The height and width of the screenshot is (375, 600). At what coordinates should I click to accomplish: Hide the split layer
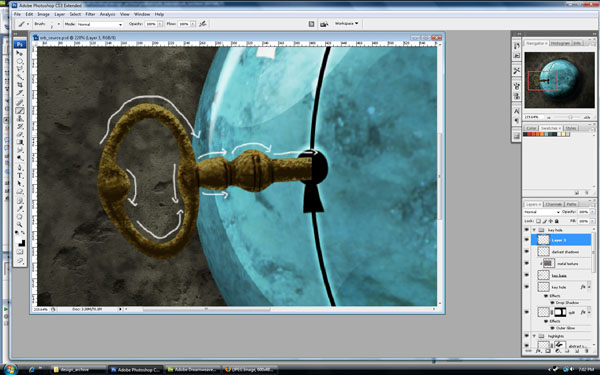(527, 312)
